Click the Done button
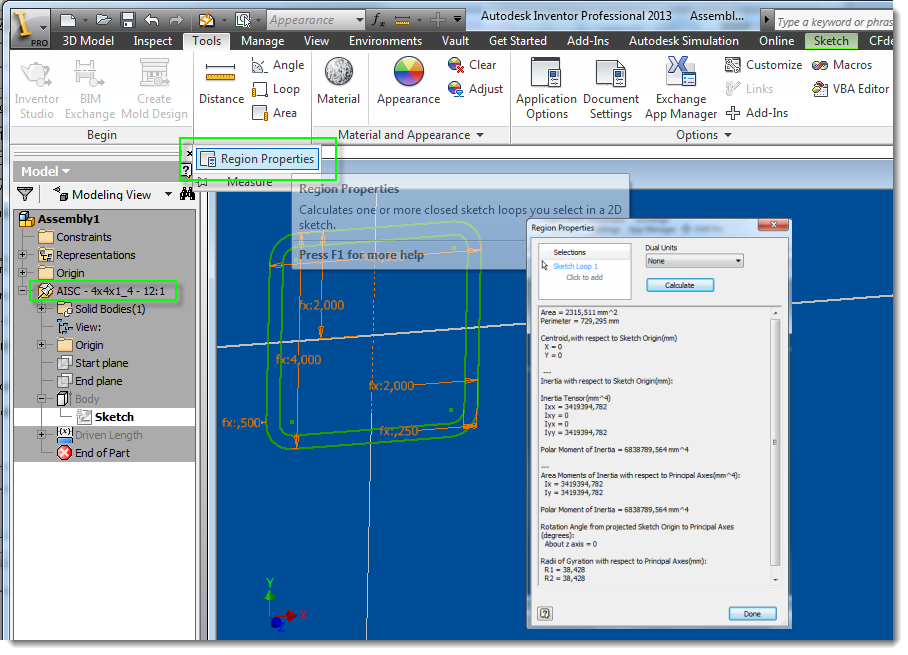The image size is (908, 655). (x=752, y=614)
